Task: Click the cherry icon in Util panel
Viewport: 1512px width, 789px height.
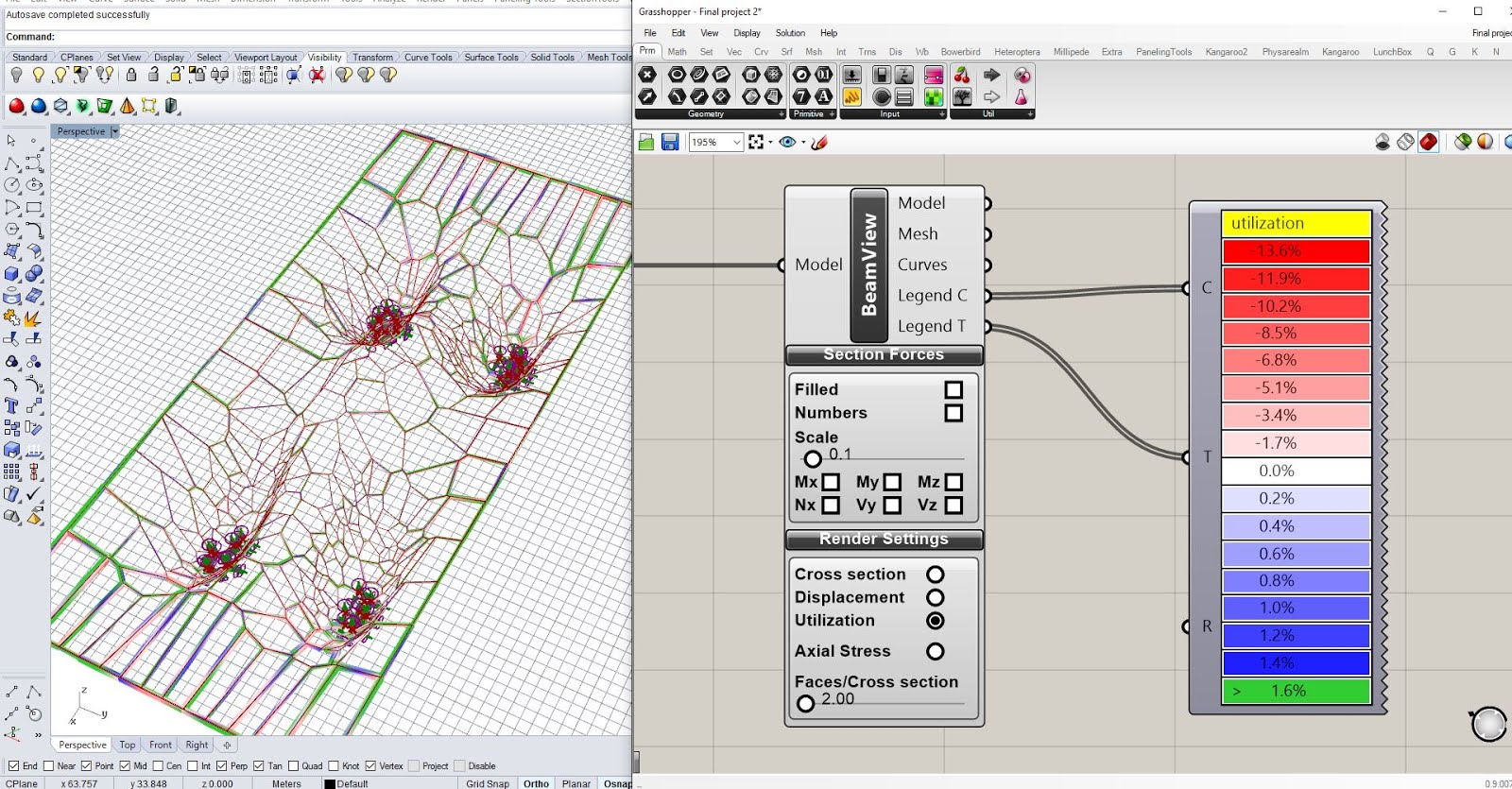Action: pos(962,75)
